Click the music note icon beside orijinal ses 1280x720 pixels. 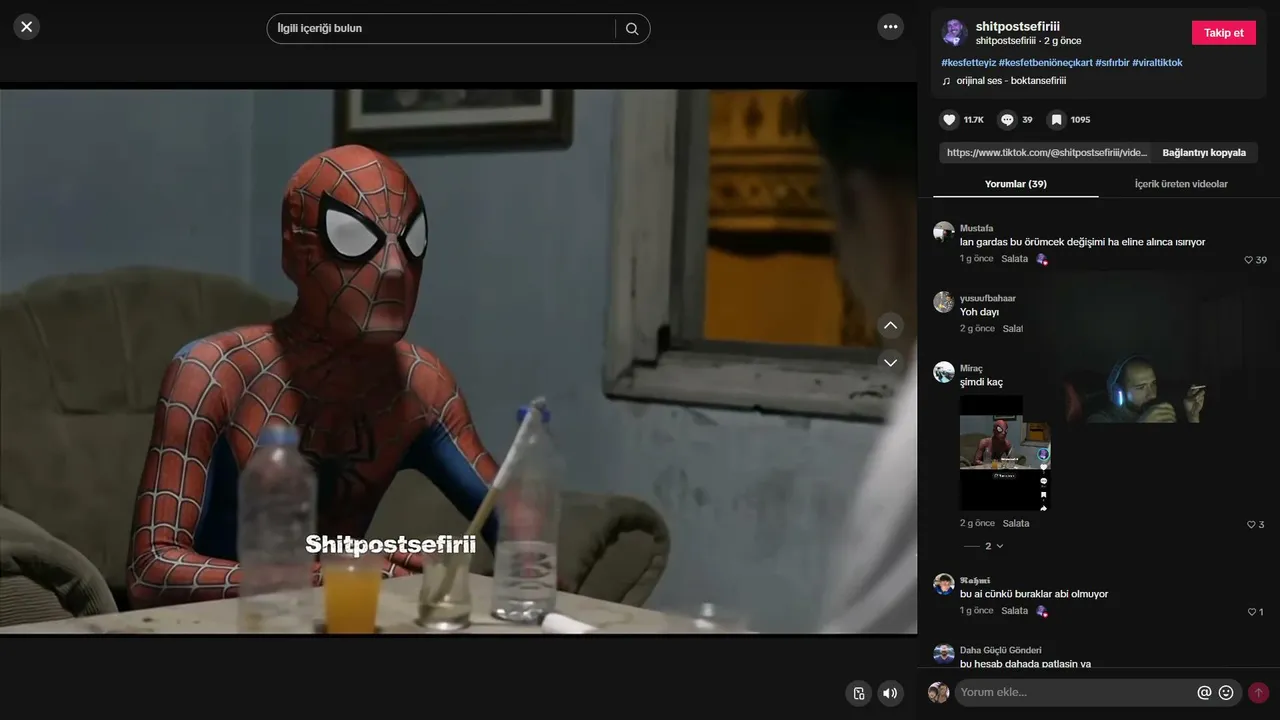(x=946, y=81)
